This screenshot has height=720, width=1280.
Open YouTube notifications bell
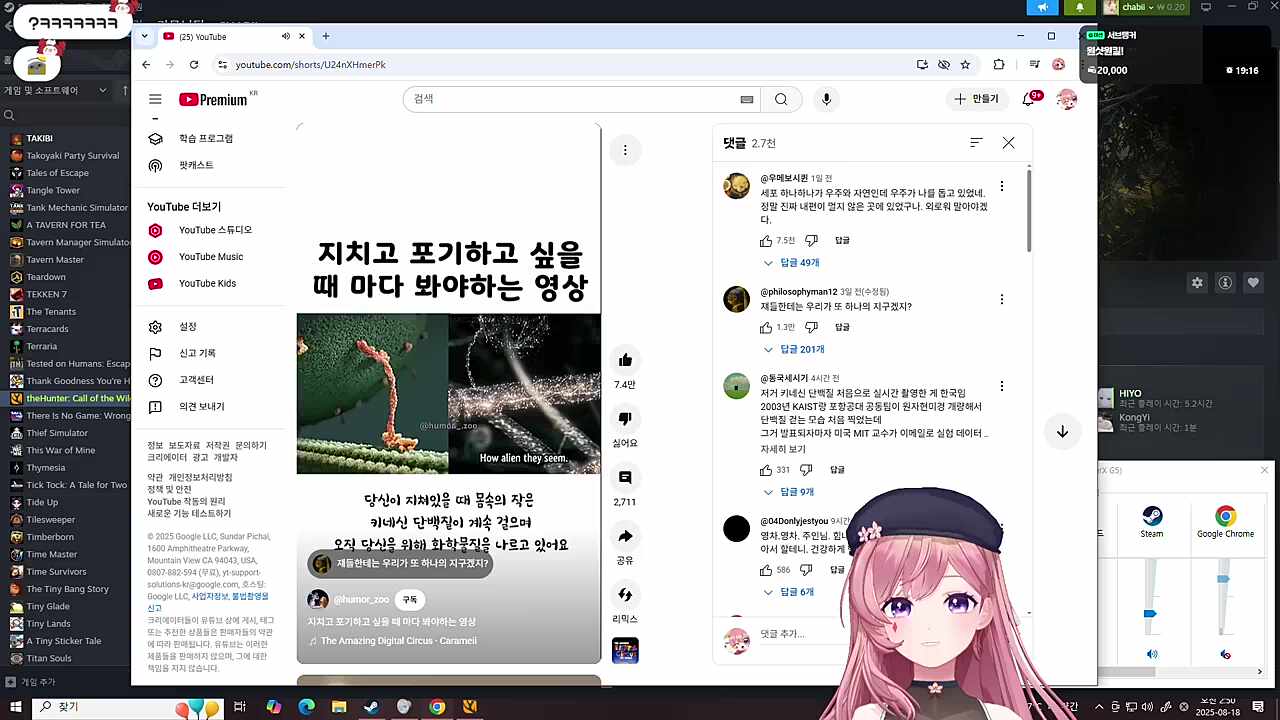(x=1028, y=99)
